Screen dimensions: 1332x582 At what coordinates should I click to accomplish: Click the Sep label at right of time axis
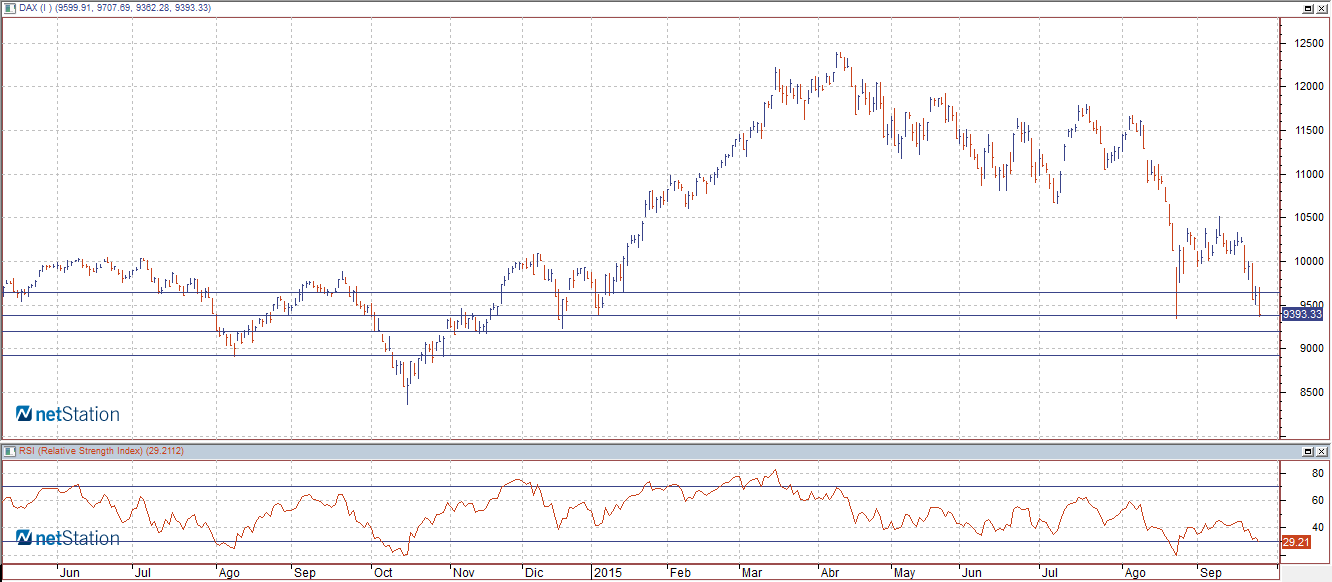[x=1212, y=574]
